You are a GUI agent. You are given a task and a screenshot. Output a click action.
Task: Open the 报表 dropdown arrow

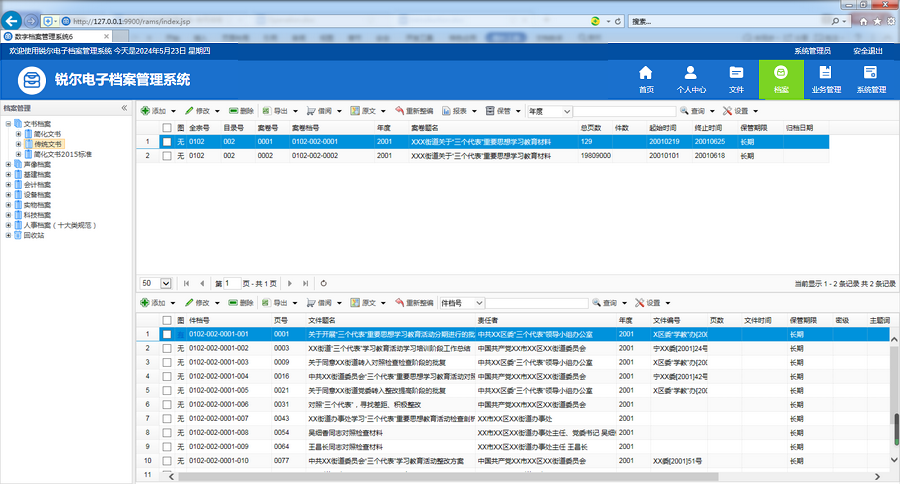(474, 111)
